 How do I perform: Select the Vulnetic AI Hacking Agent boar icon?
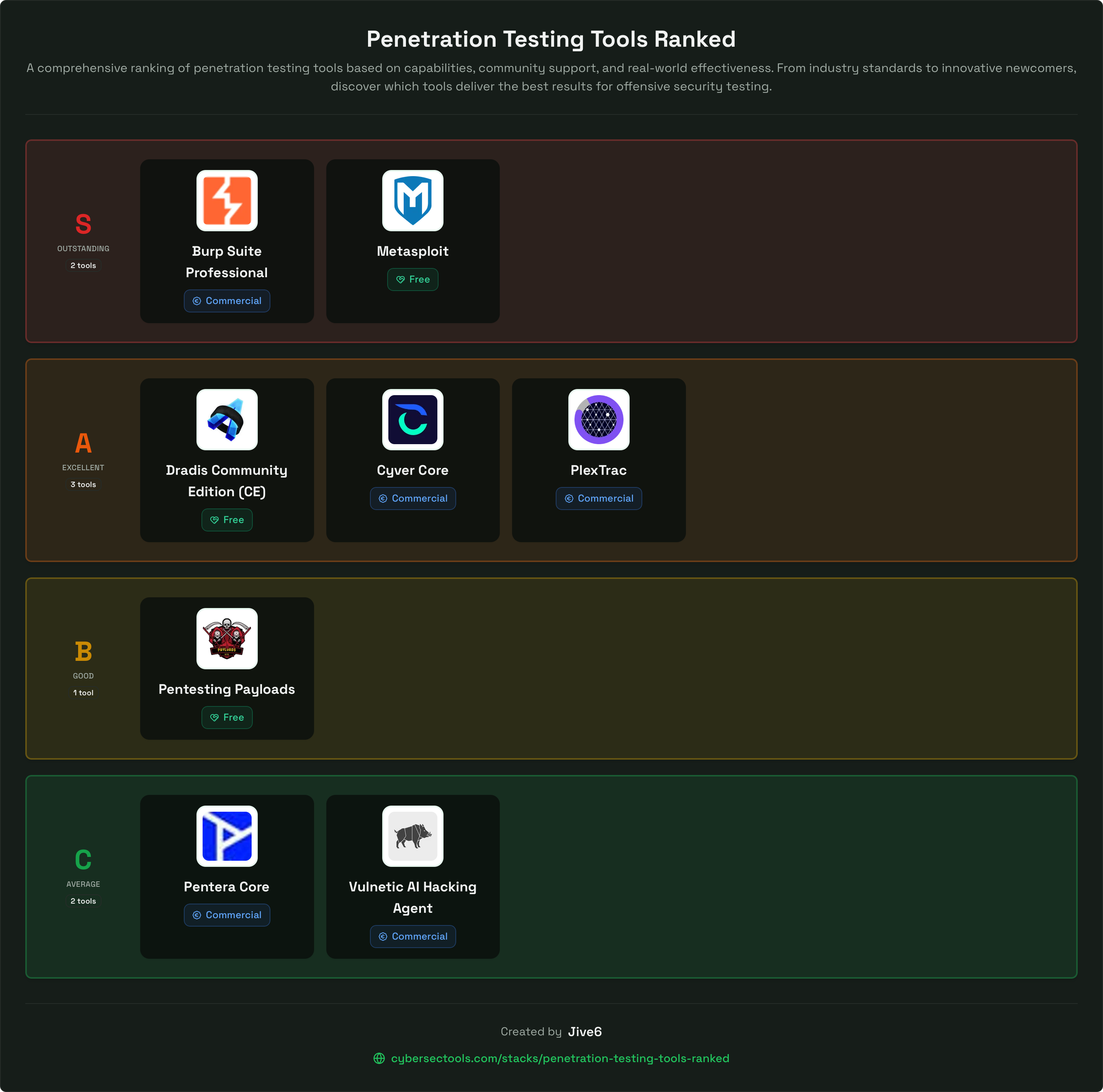(x=413, y=837)
